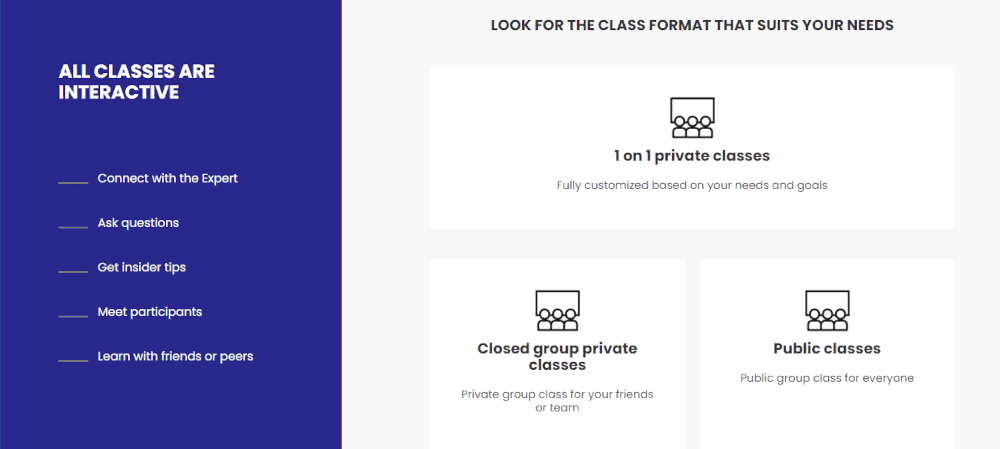This screenshot has height=449, width=1000.
Task: Click the ALL CLASSES ARE INTERACTIVE heading
Action: [136, 82]
